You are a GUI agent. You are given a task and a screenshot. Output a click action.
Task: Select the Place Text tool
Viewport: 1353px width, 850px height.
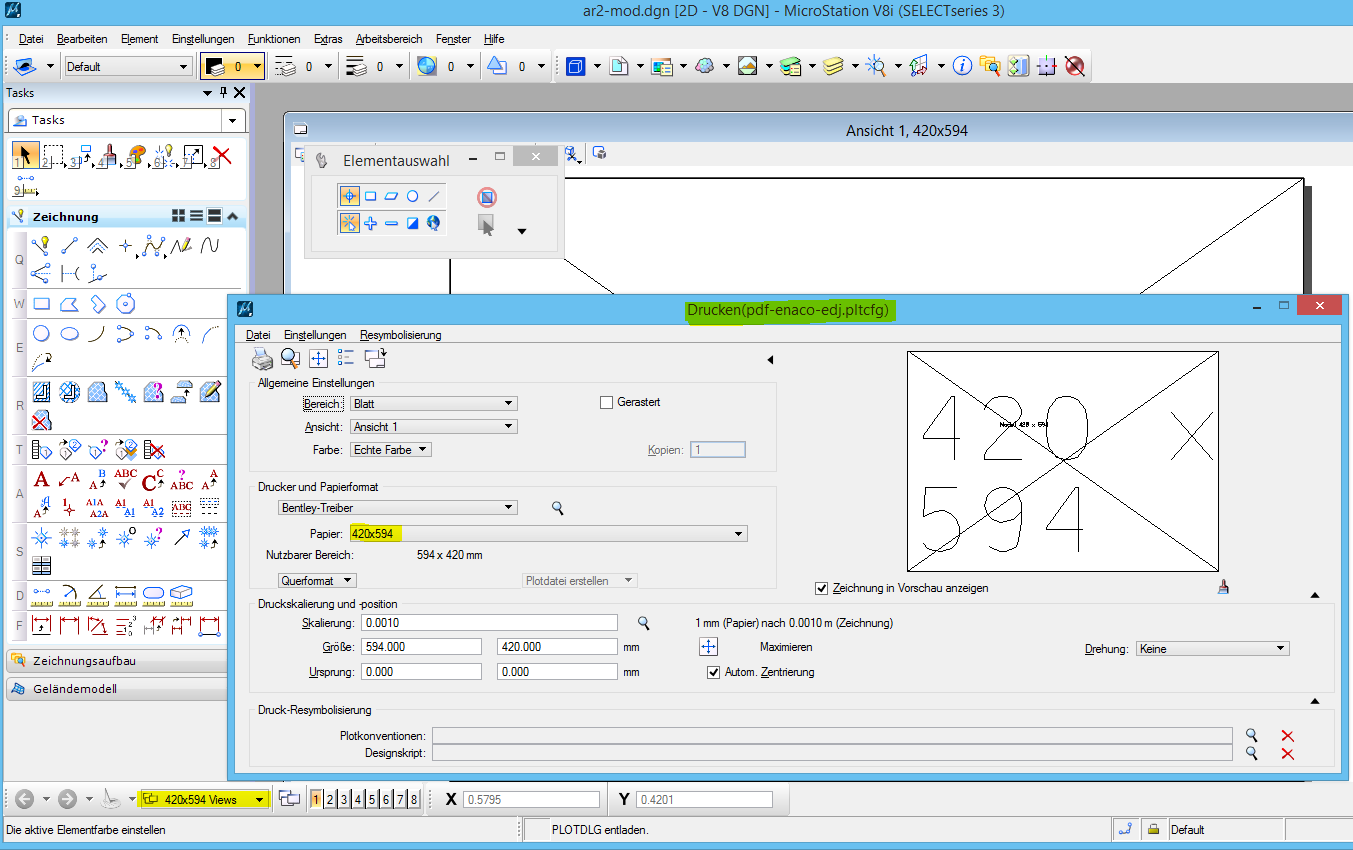[x=41, y=480]
